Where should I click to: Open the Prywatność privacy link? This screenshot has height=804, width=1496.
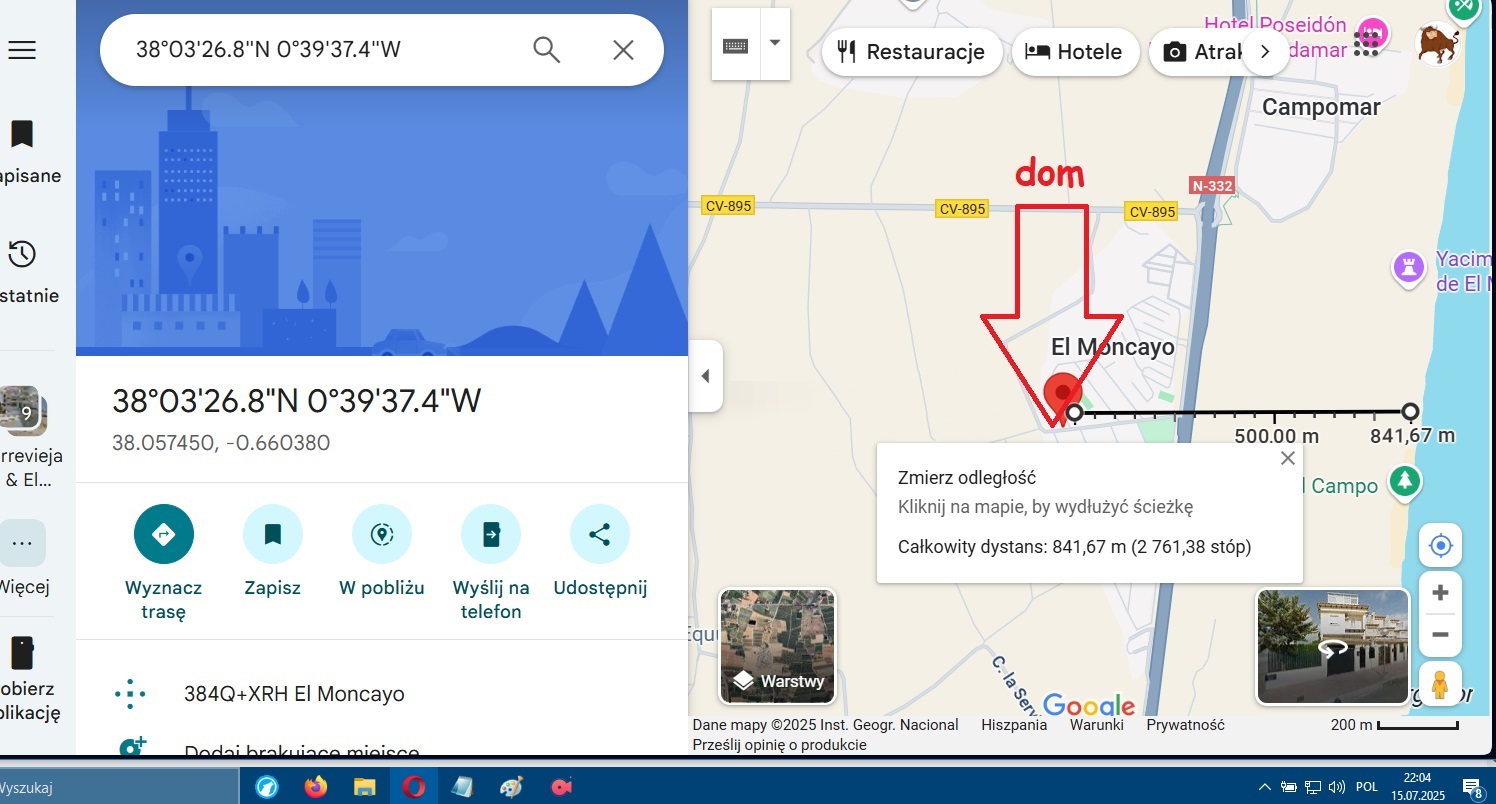tap(1186, 725)
